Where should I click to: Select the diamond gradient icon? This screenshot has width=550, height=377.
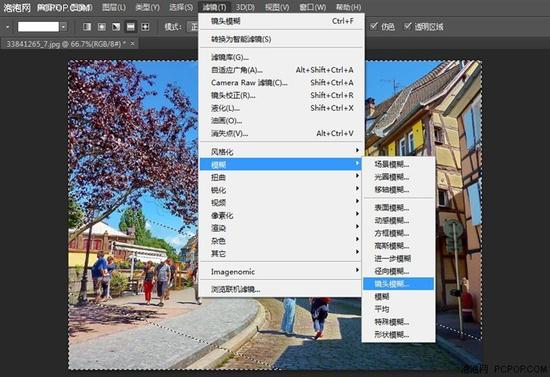coord(145,27)
